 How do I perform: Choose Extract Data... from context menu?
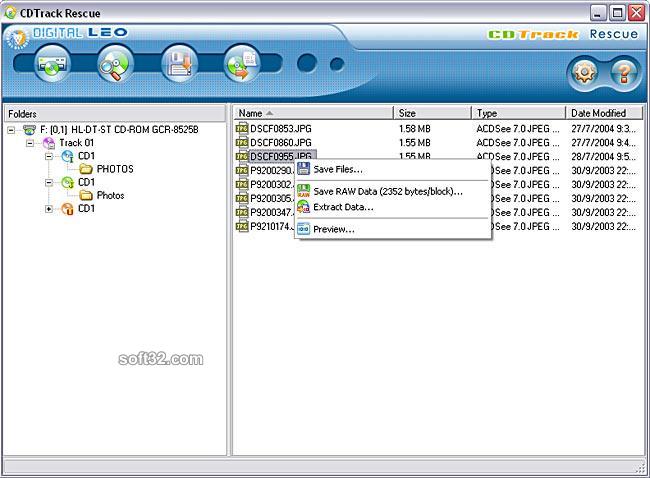click(393, 207)
